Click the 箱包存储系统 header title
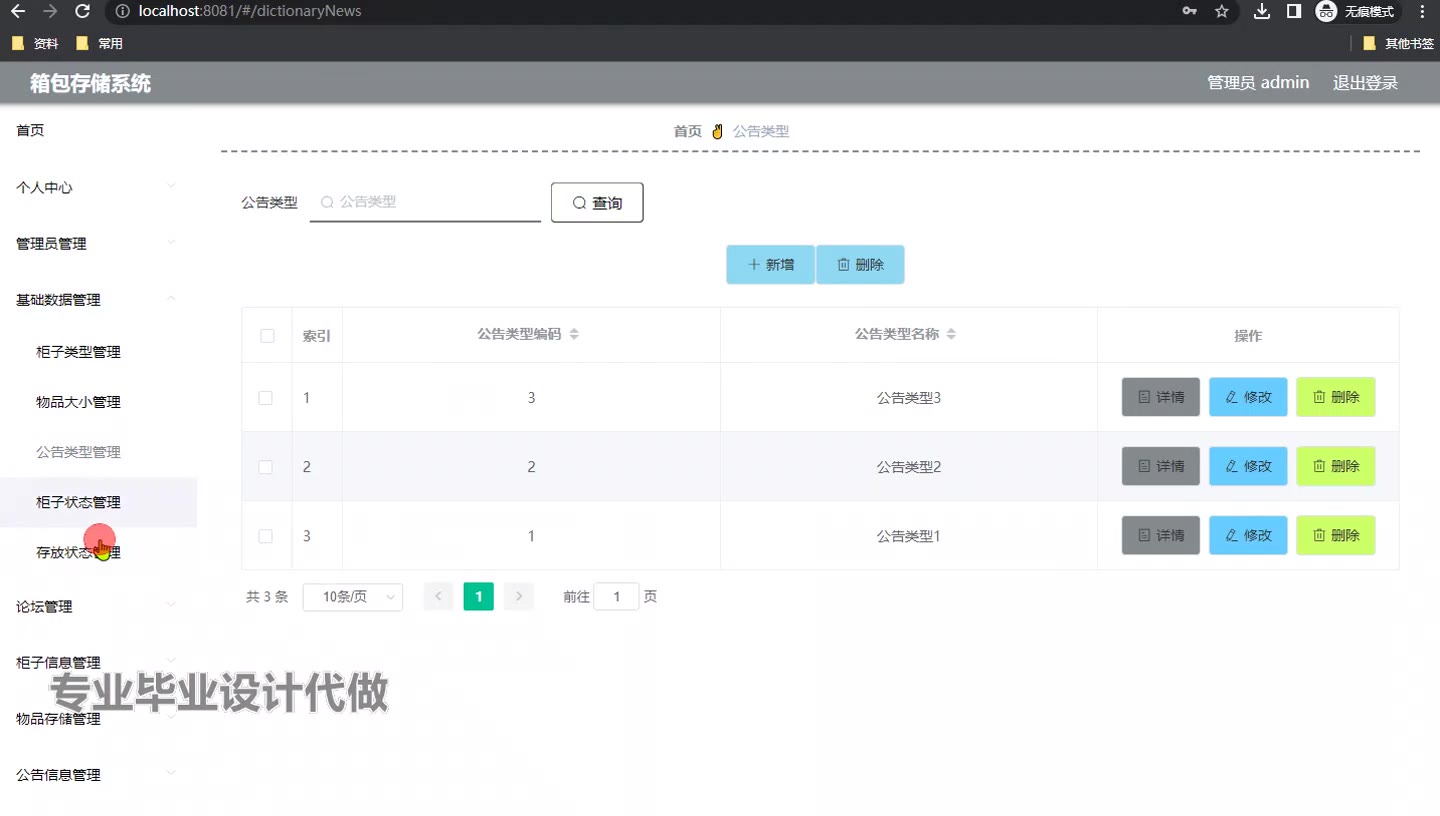1440x816 pixels. pyautogui.click(x=90, y=83)
